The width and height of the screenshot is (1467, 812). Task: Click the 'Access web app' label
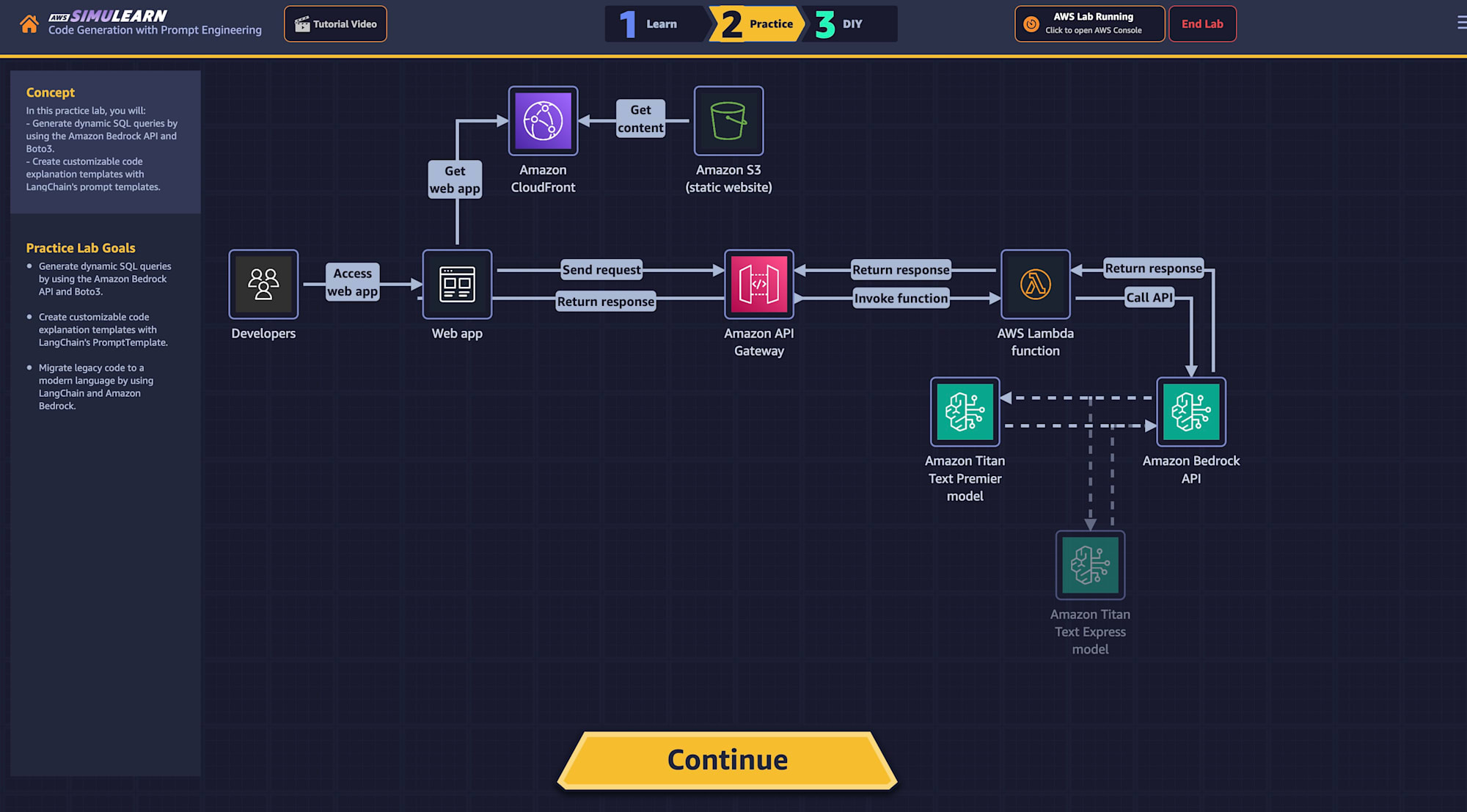point(353,282)
